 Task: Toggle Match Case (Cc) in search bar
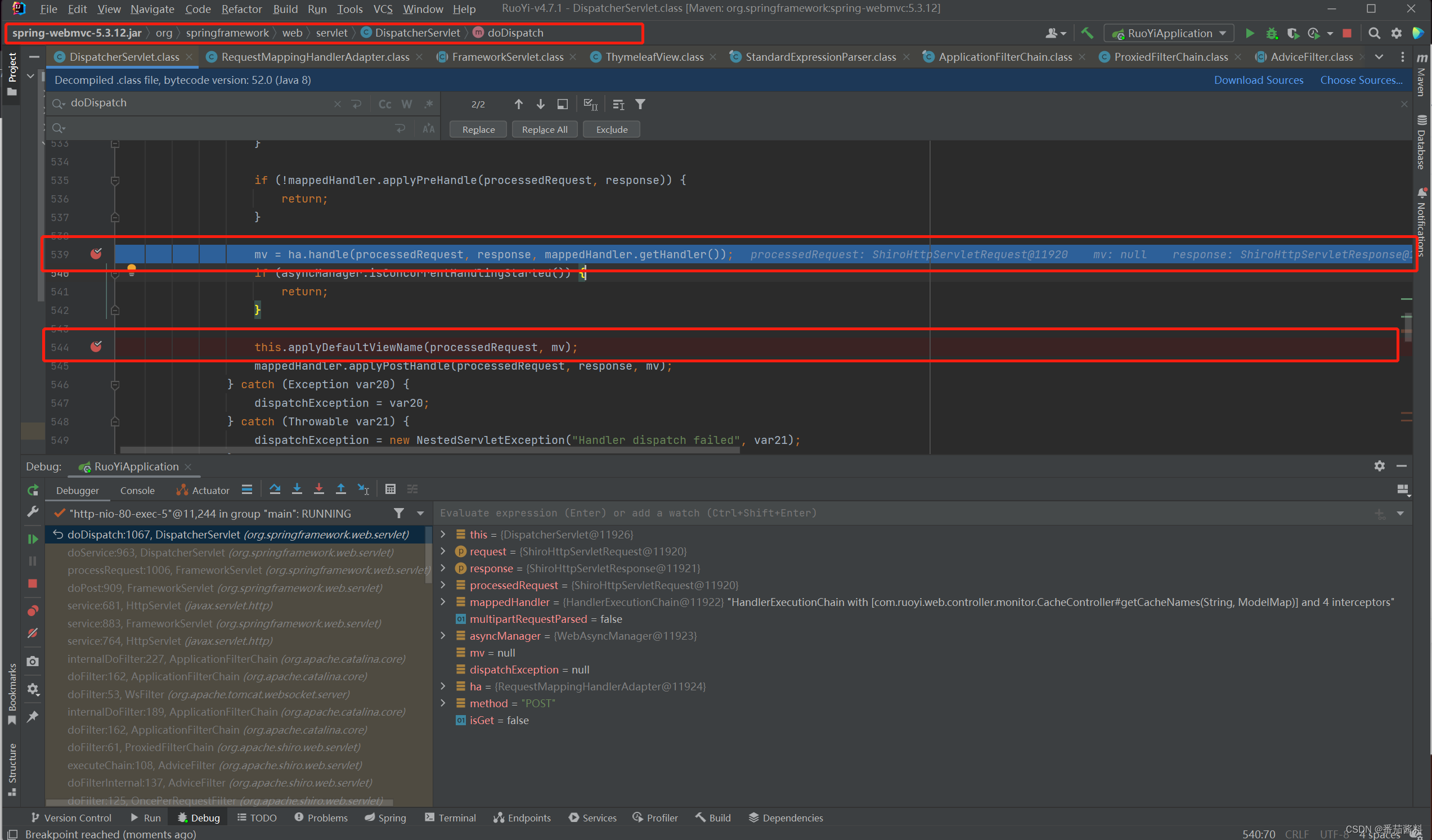pyautogui.click(x=385, y=104)
